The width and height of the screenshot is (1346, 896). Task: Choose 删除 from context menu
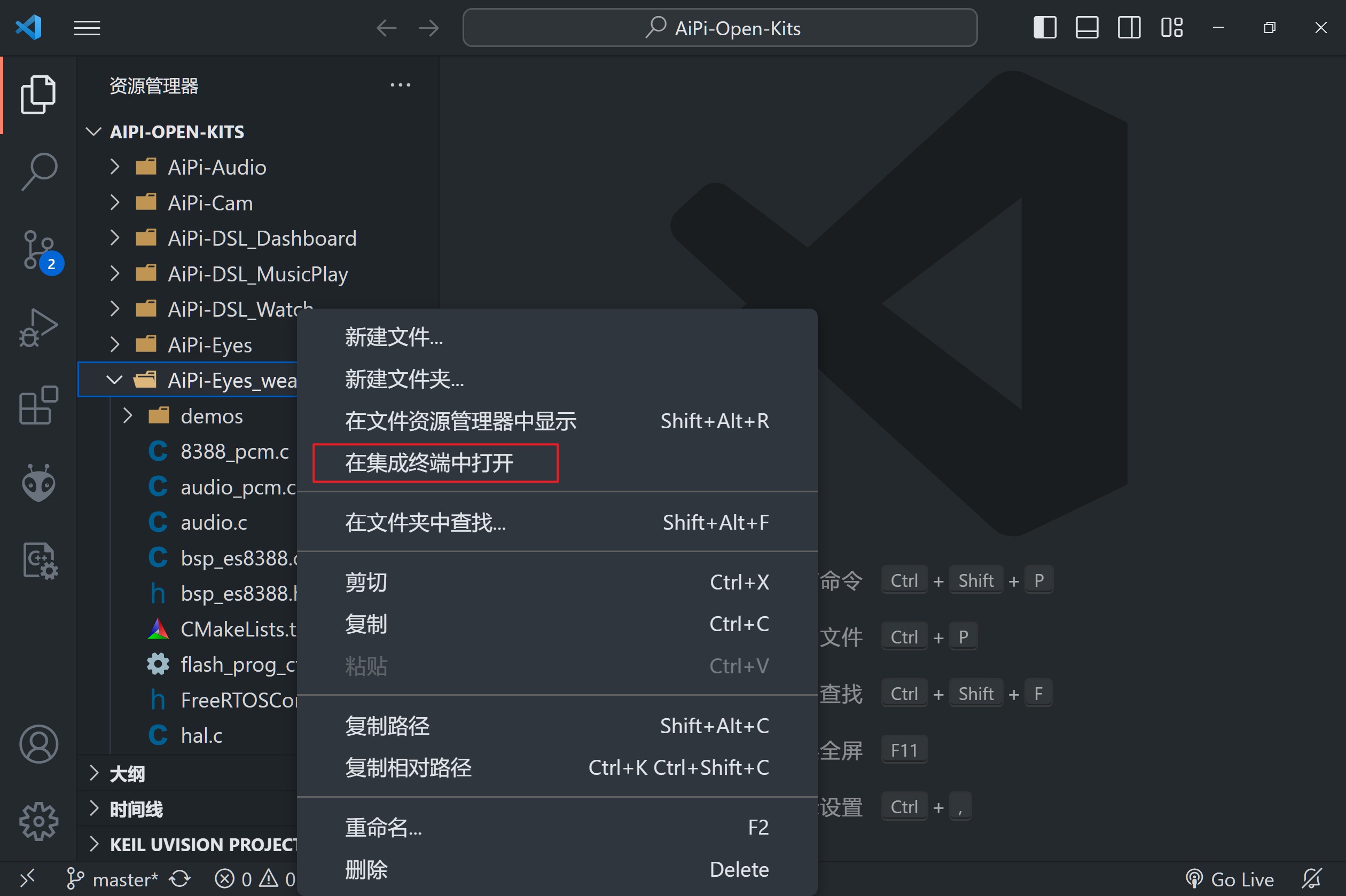tap(557, 870)
